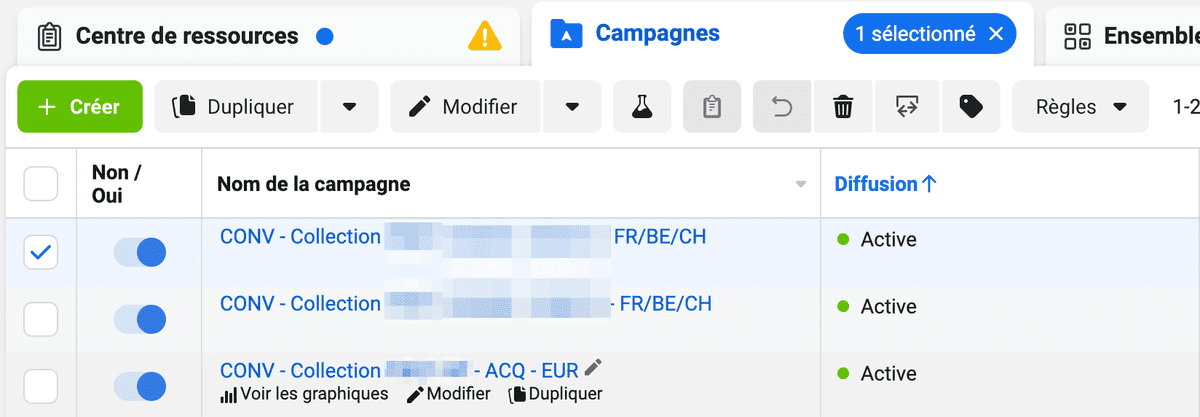This screenshot has width=1200, height=417.
Task: Turn off the third campaign's toggle switch
Action: point(140,385)
